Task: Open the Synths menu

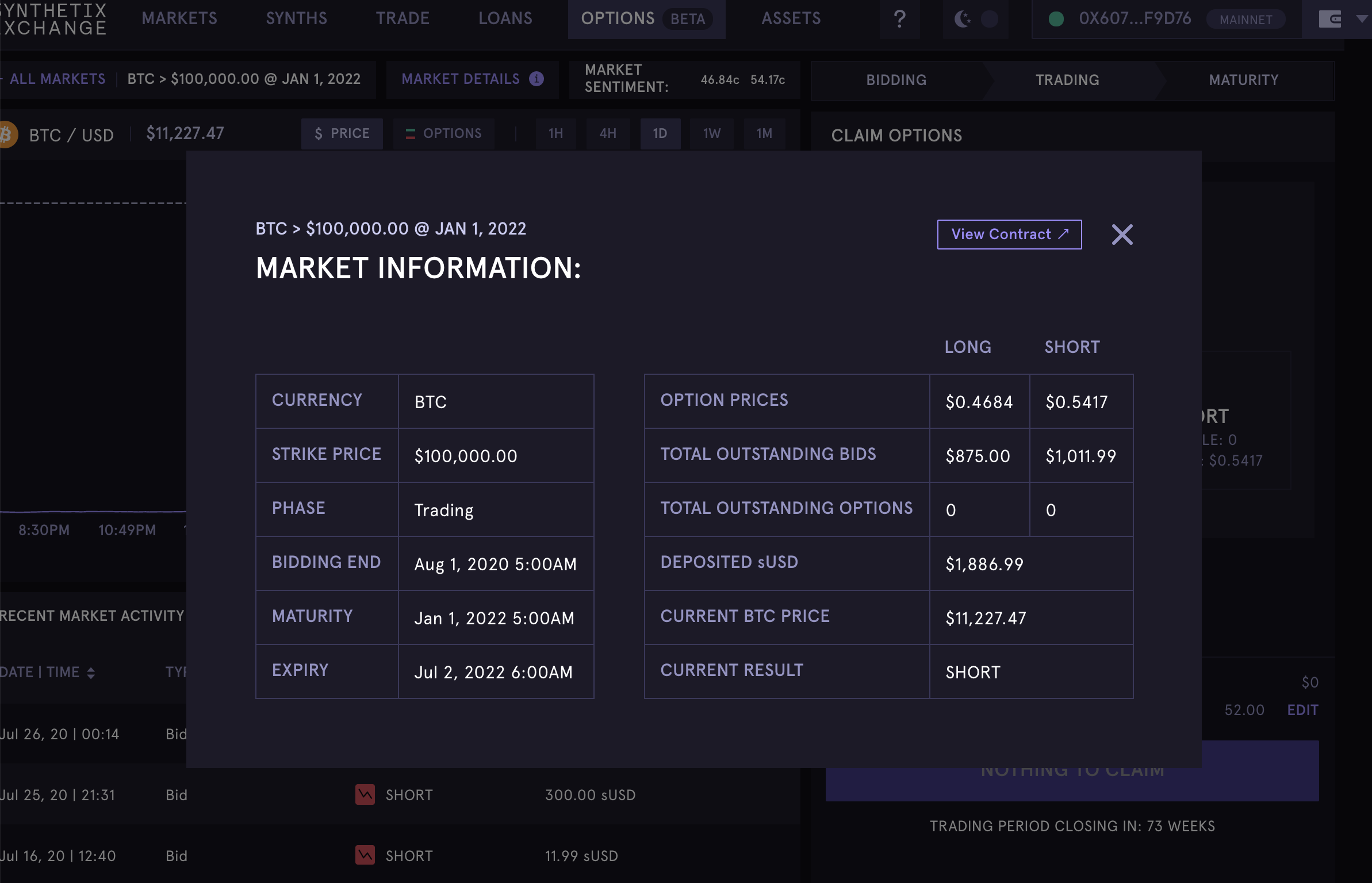Action: pos(297,19)
